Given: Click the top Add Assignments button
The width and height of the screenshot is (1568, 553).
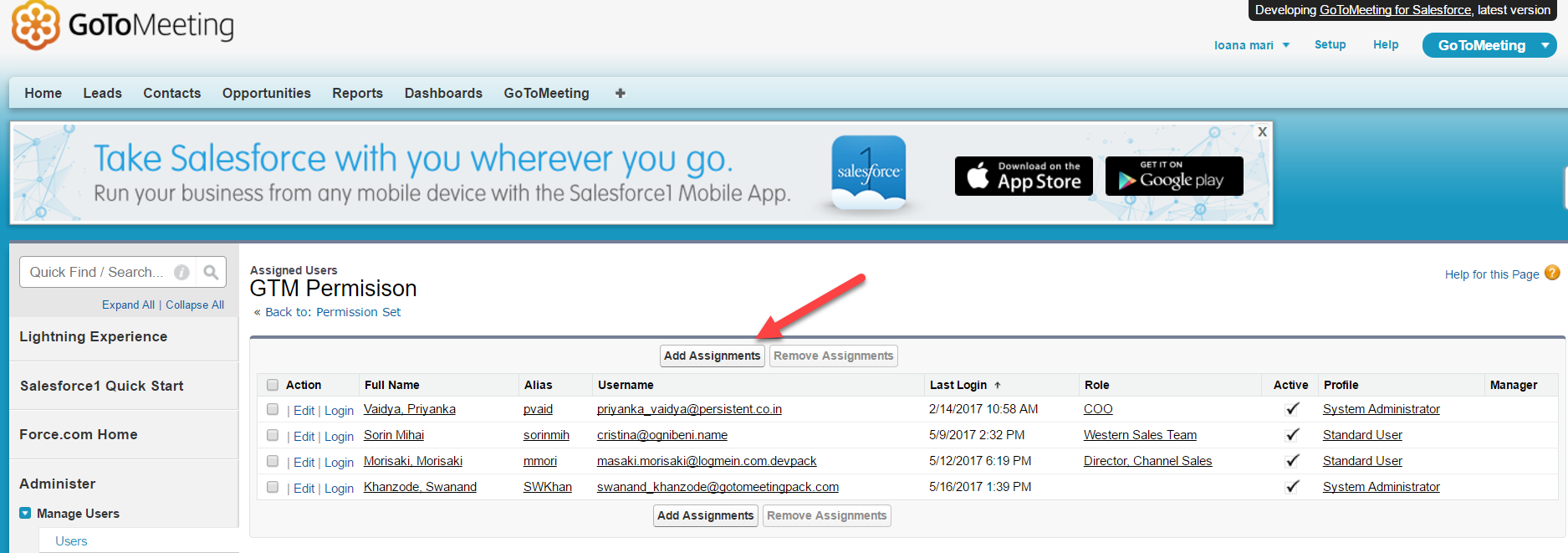Looking at the screenshot, I should 712,356.
